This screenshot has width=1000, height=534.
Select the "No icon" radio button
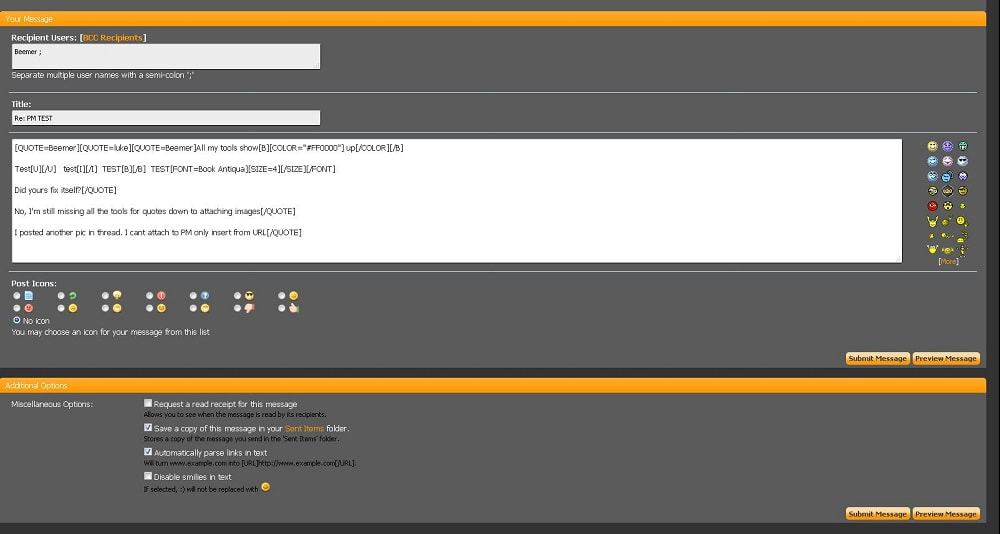17,320
